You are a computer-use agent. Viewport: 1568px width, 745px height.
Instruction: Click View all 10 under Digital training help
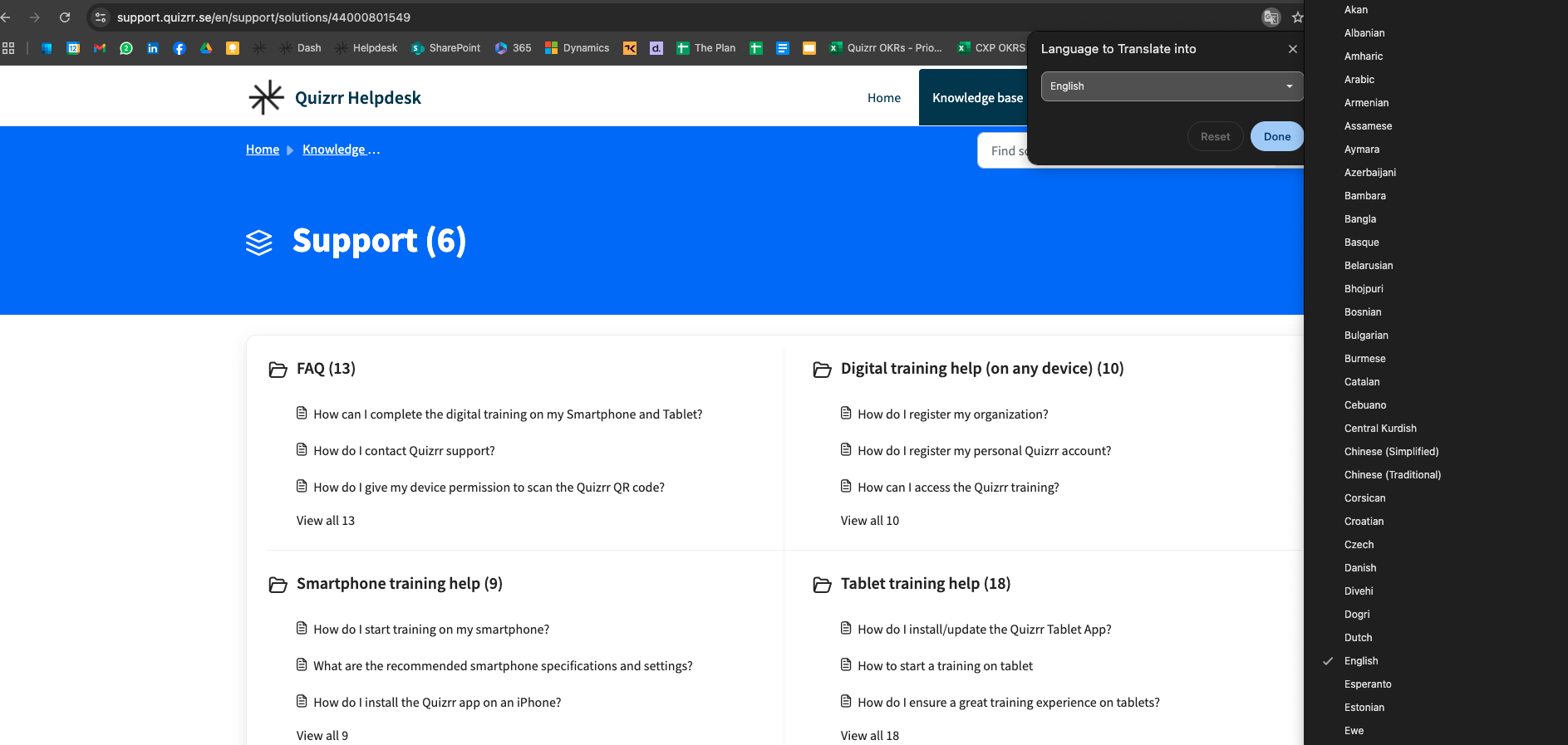[x=870, y=521]
